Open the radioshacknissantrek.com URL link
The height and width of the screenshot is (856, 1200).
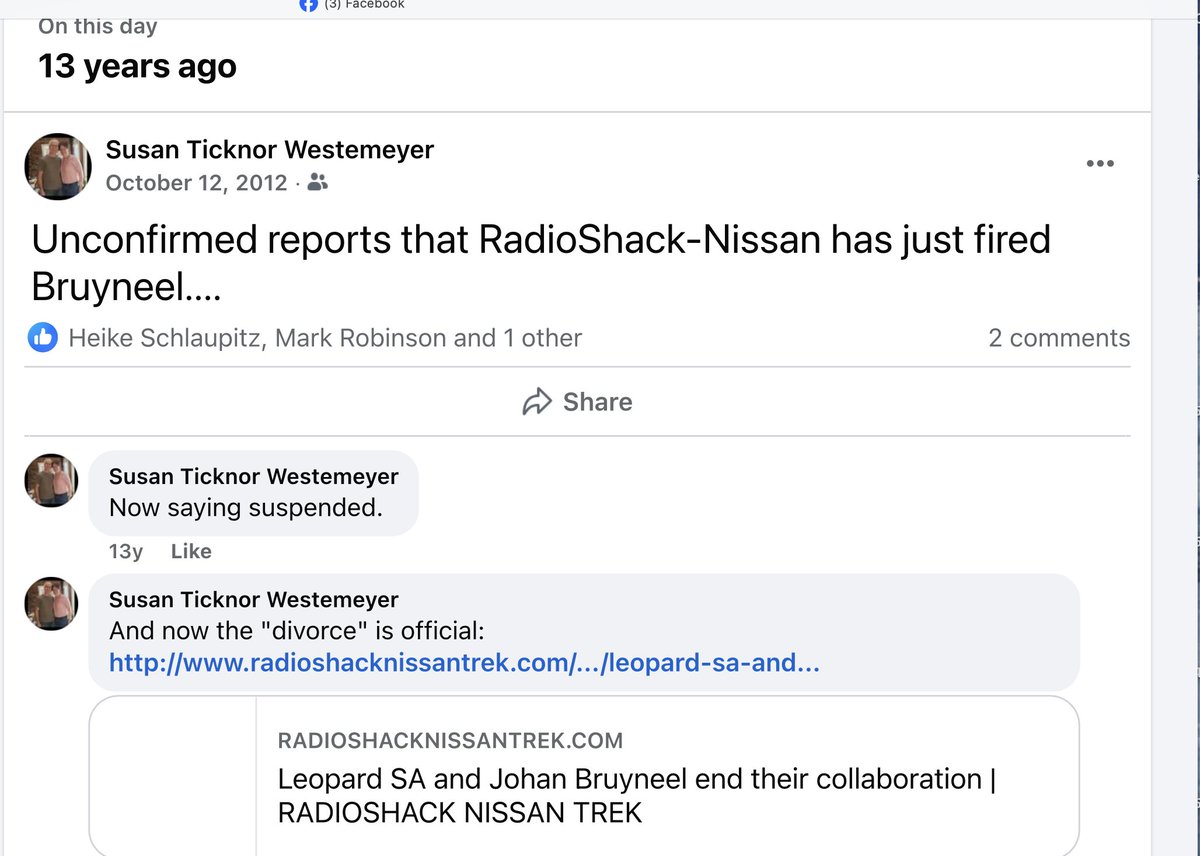pyautogui.click(x=464, y=662)
